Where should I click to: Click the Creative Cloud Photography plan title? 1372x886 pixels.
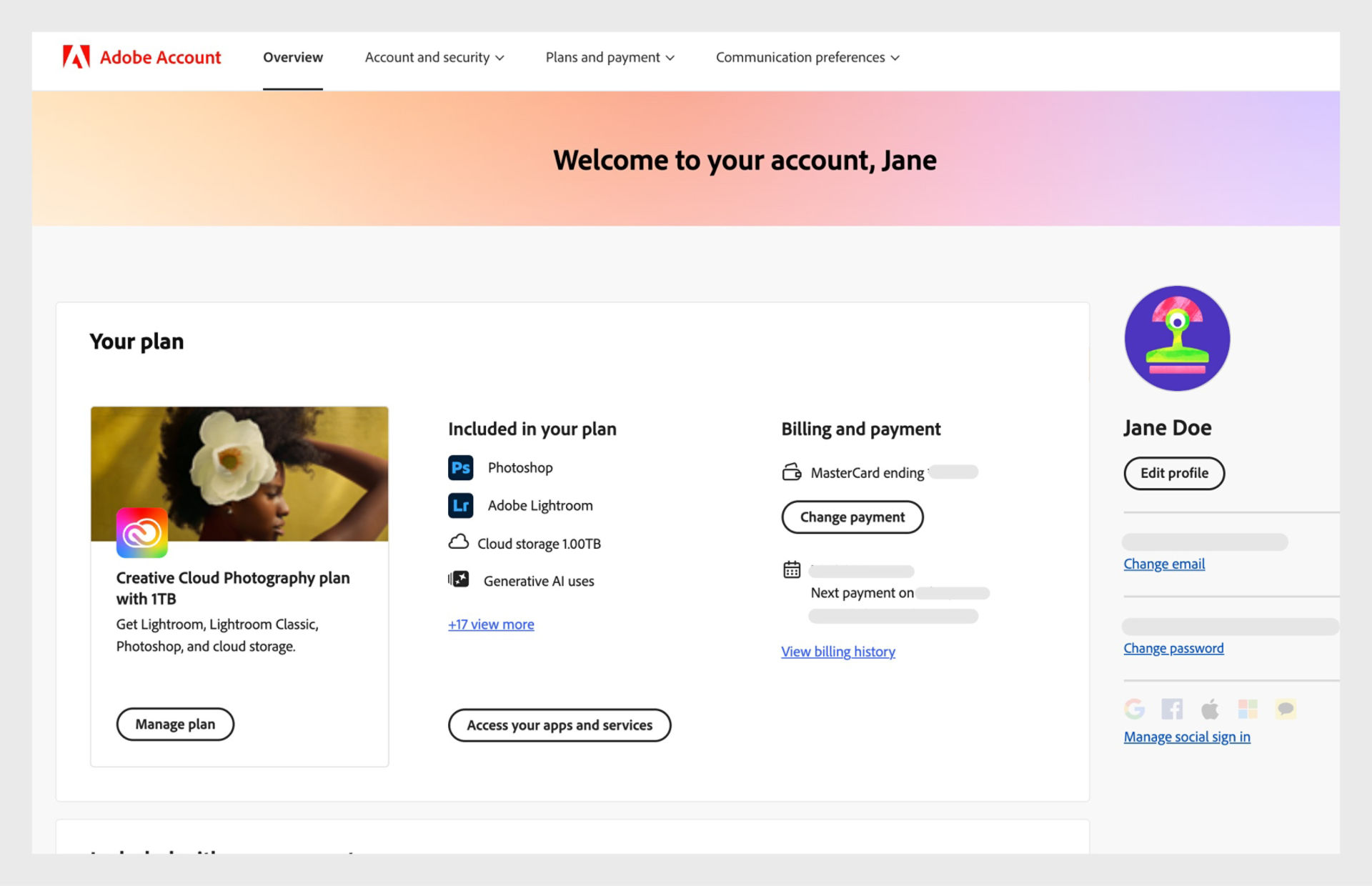[233, 588]
